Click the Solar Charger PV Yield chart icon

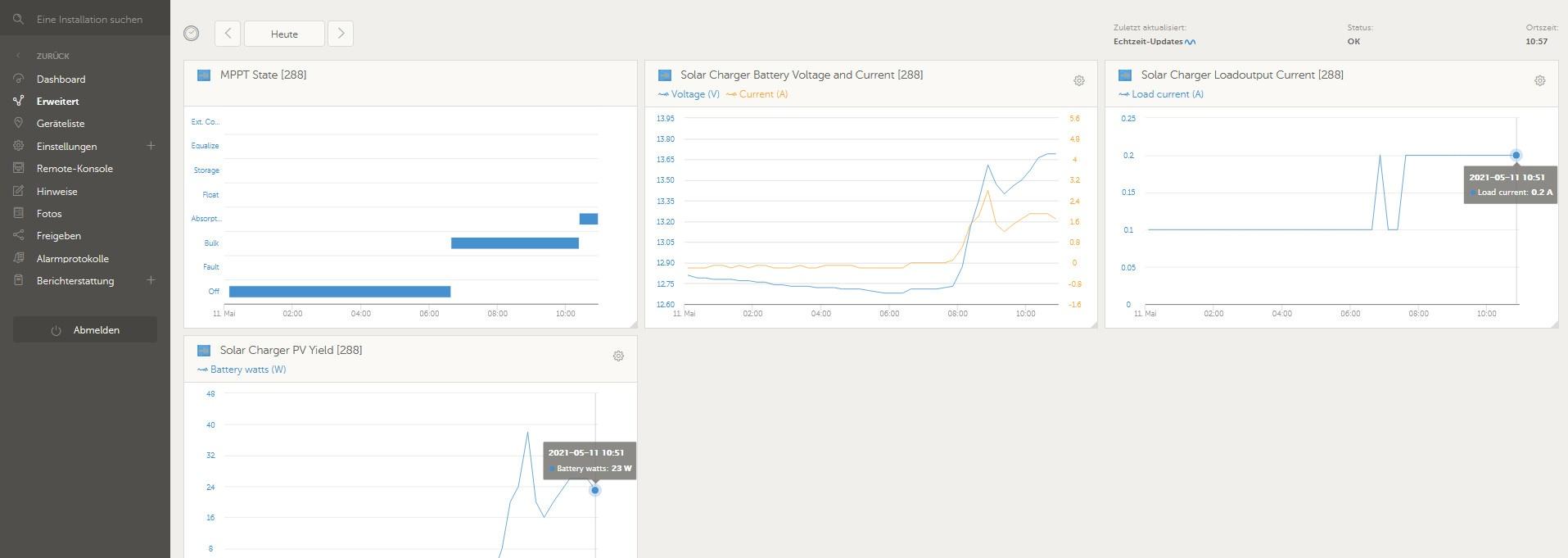(x=204, y=351)
